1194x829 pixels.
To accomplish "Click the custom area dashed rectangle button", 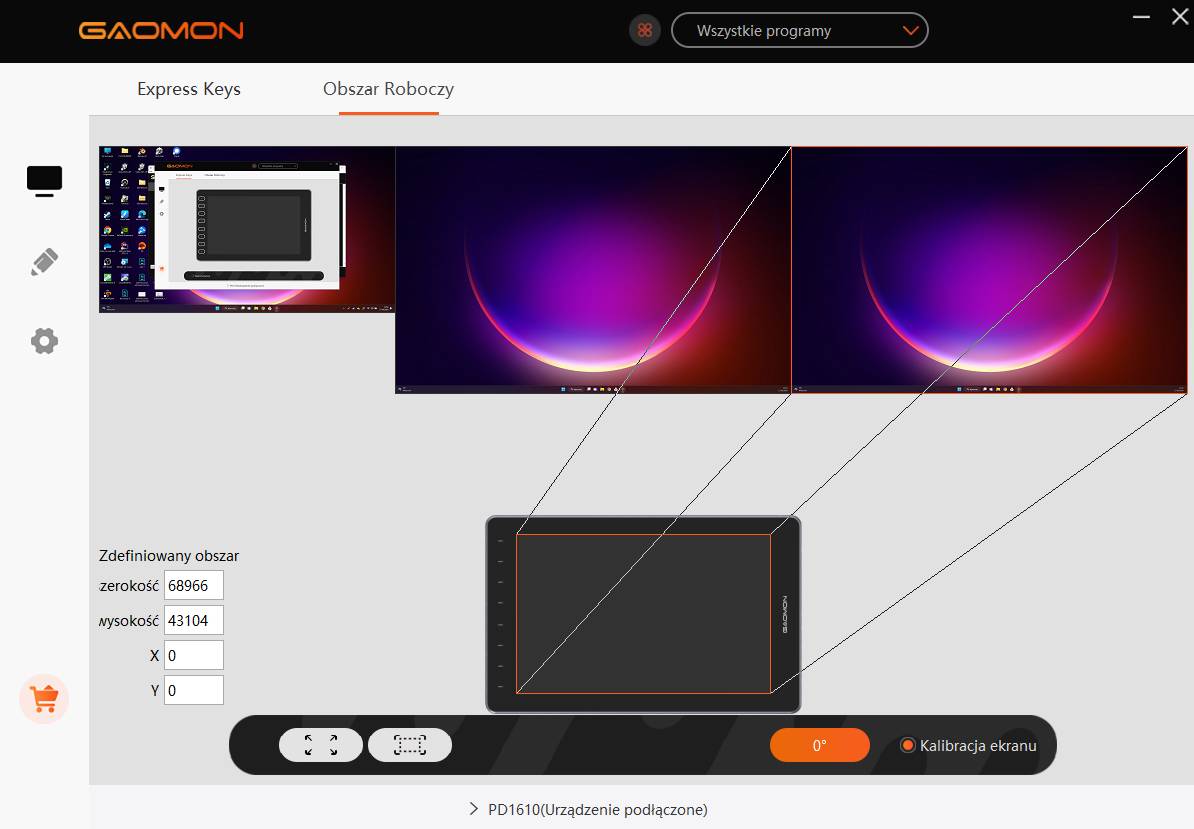I will 410,745.
